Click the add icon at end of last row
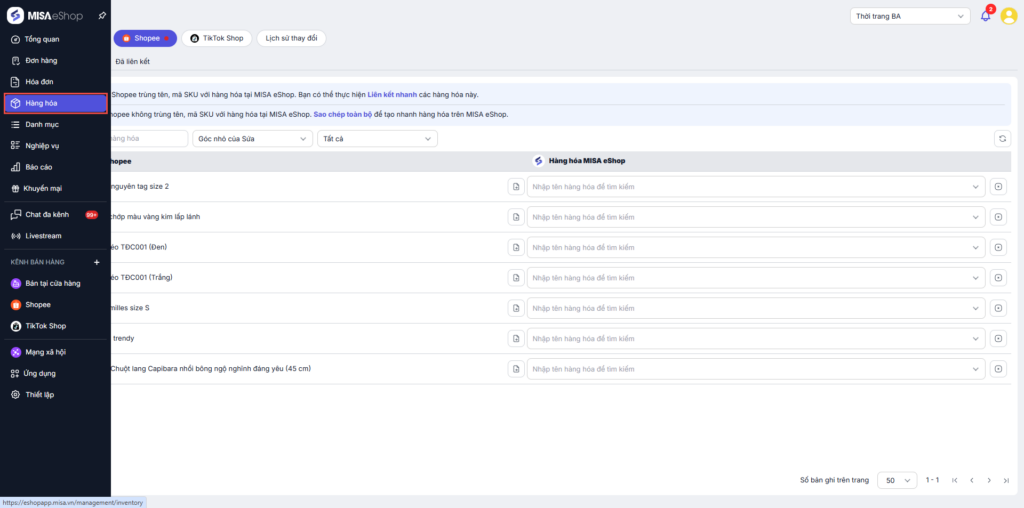Viewport: 1024px width, 508px height. click(998, 369)
